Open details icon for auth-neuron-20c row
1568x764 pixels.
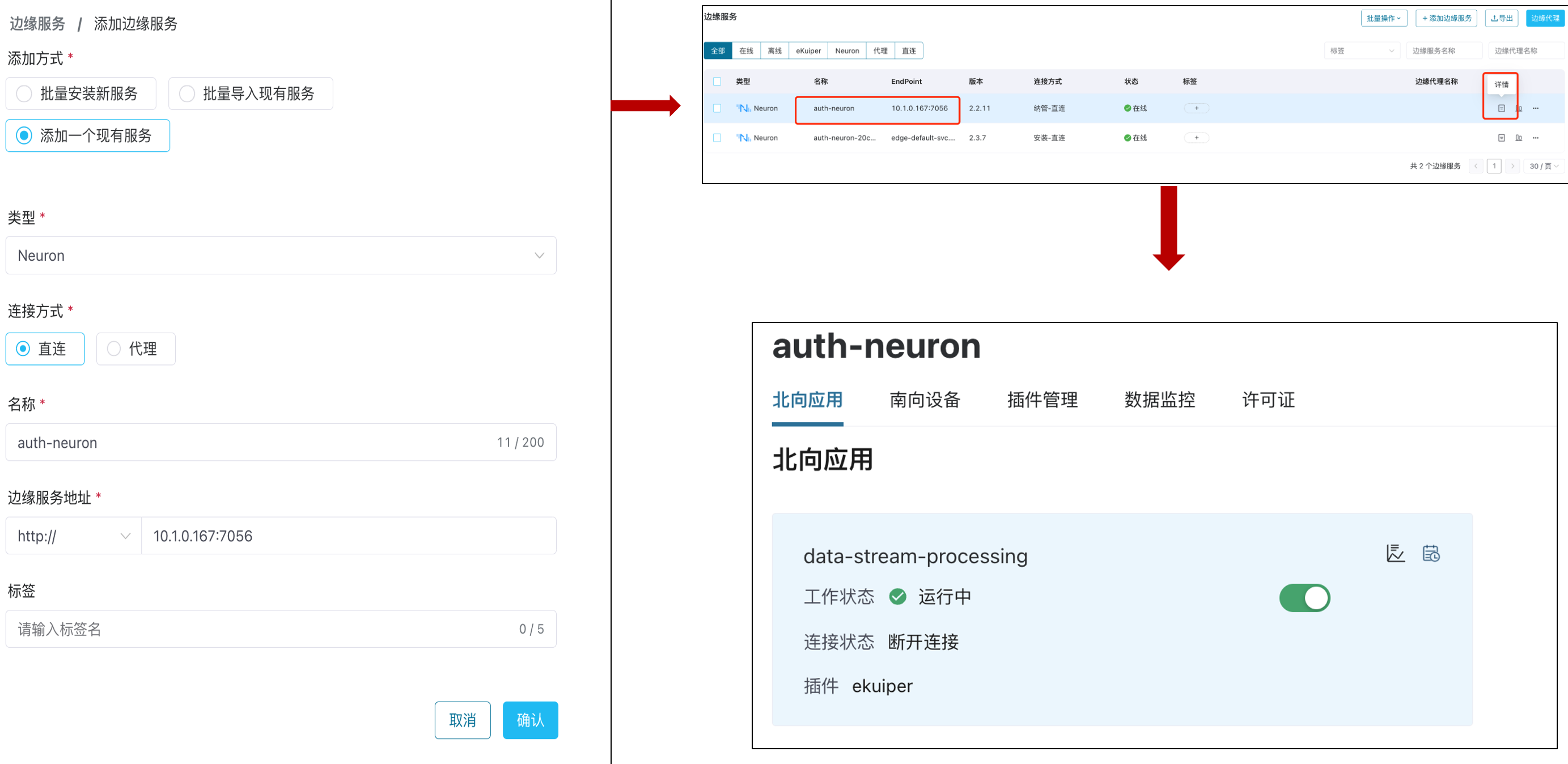(x=1501, y=138)
